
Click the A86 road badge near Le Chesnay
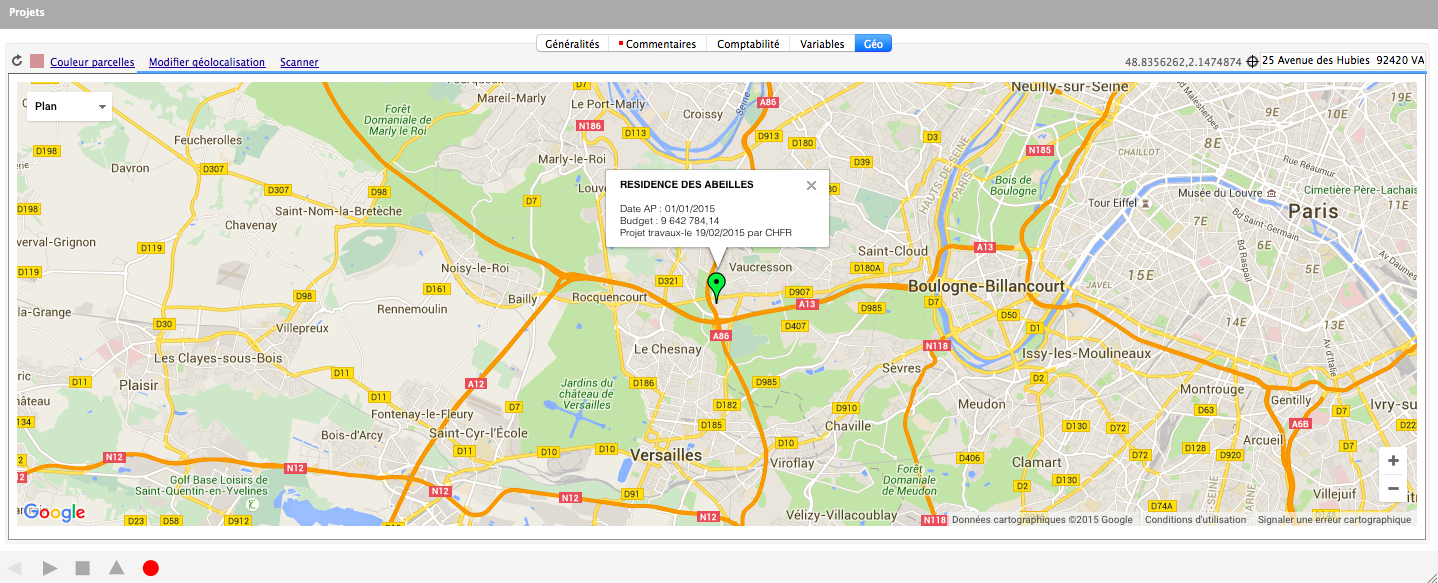pos(721,337)
